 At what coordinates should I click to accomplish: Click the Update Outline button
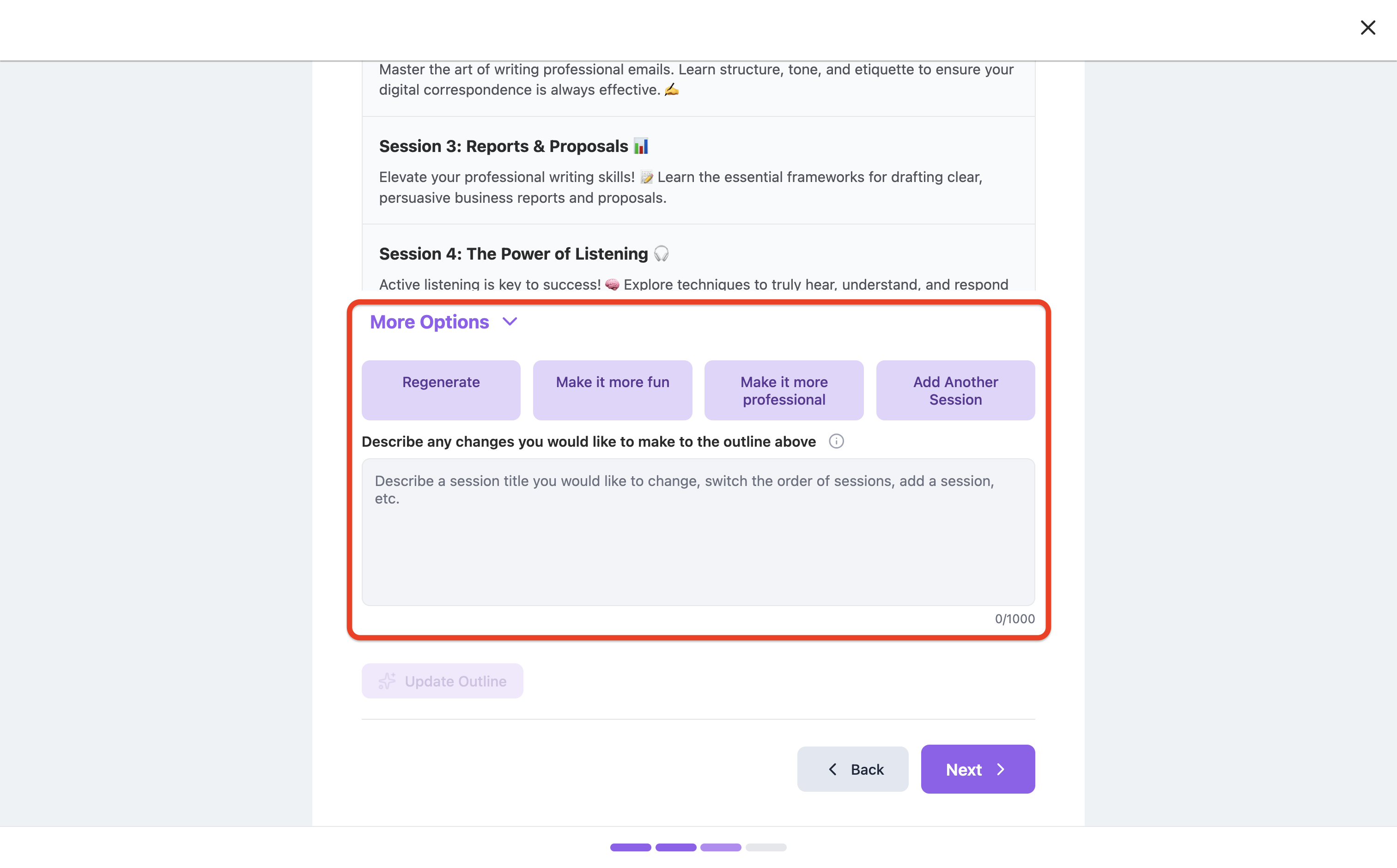tap(442, 681)
